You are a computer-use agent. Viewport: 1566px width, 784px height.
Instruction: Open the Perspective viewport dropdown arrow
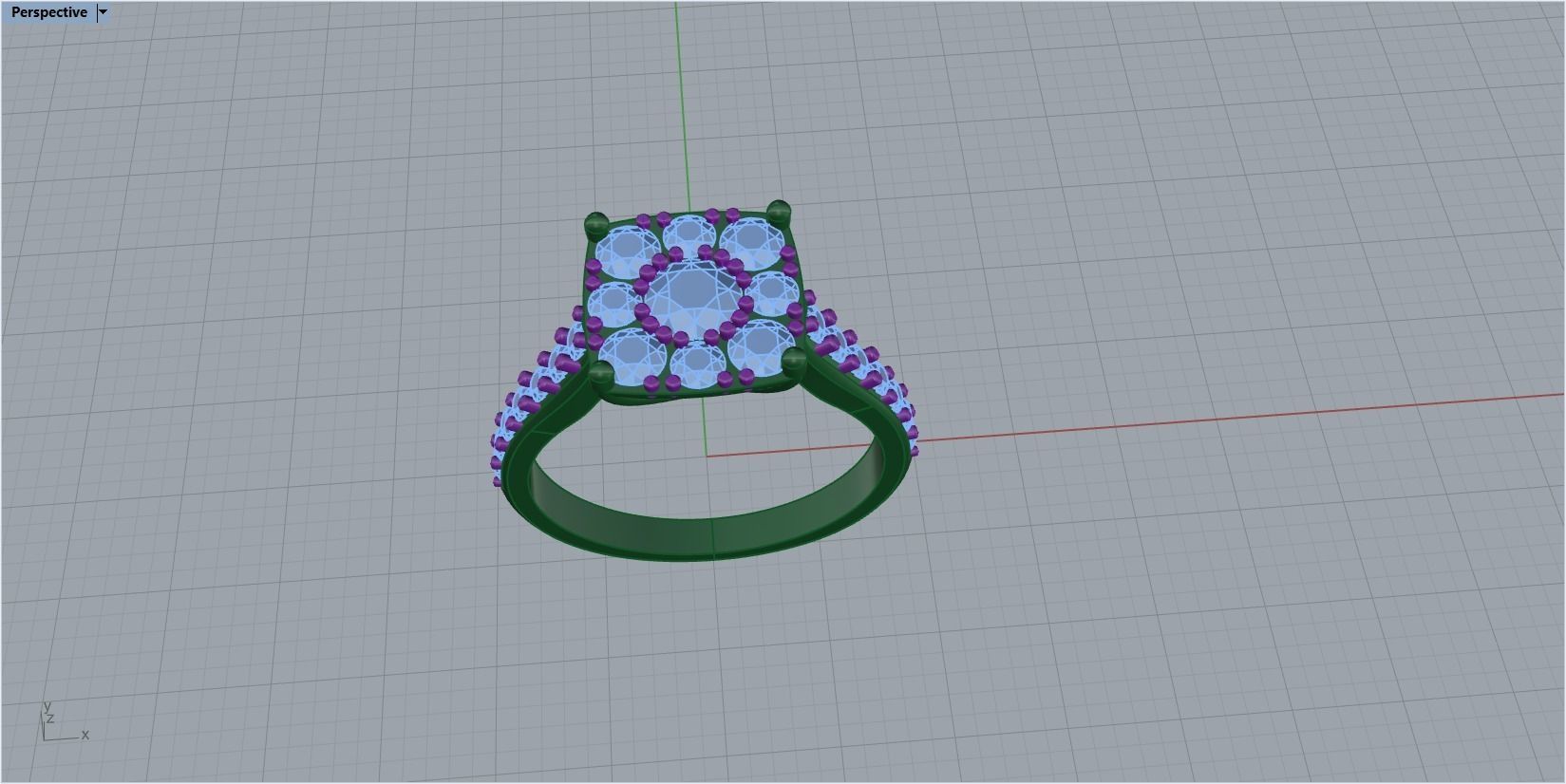[x=104, y=12]
